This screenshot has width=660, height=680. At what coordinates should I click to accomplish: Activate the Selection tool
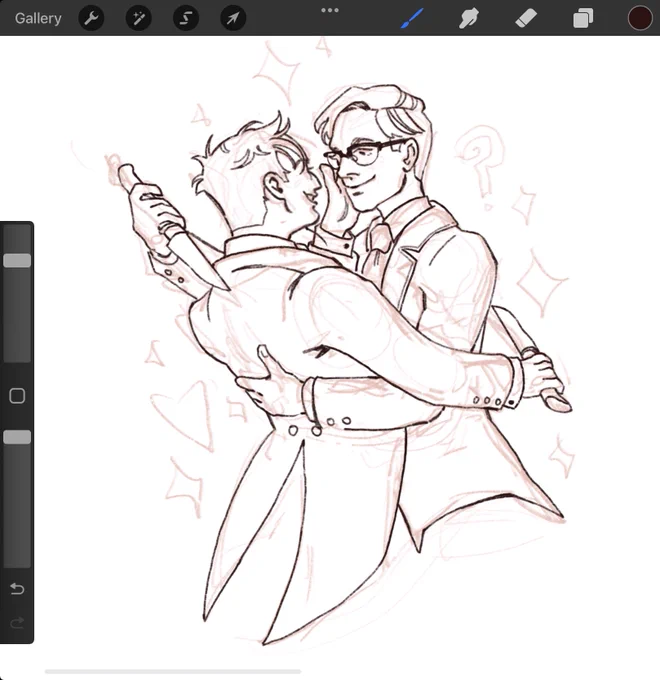click(186, 18)
